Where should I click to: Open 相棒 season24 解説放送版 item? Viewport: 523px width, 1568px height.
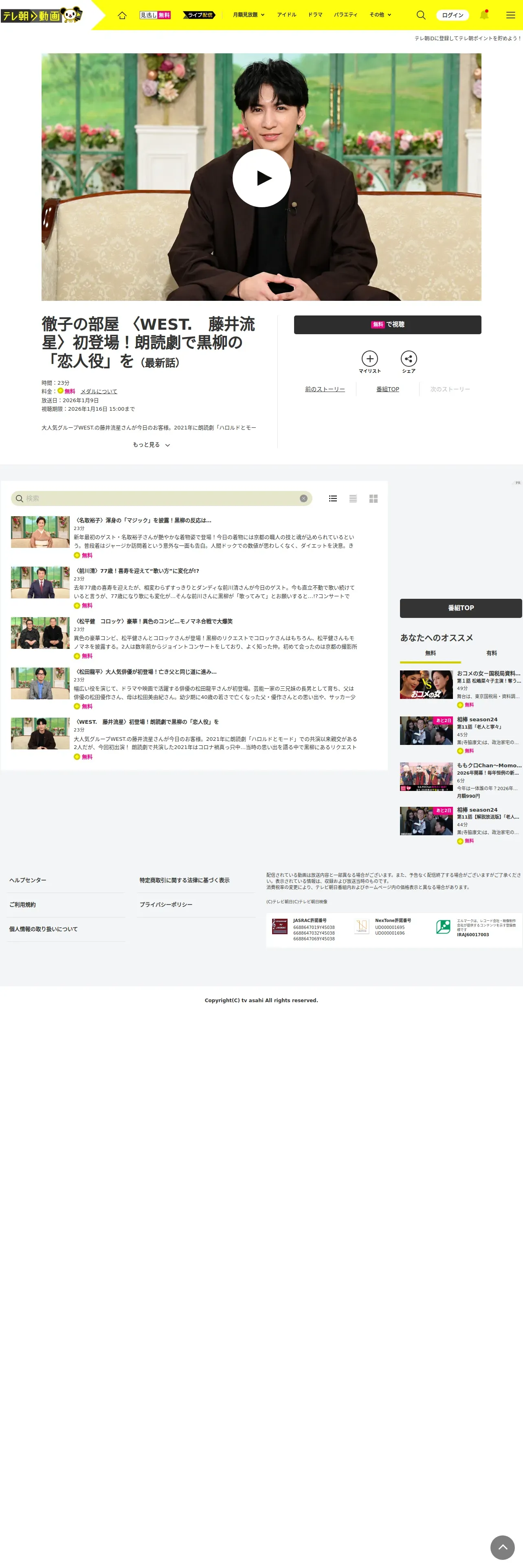tap(461, 826)
